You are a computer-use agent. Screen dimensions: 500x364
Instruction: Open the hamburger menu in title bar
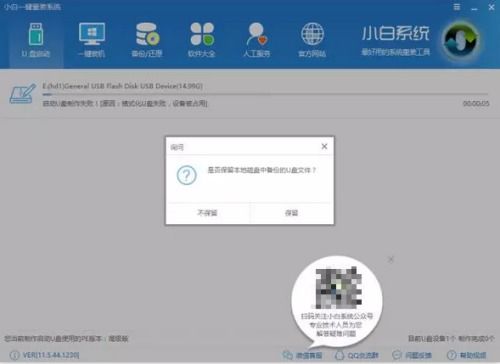click(457, 7)
